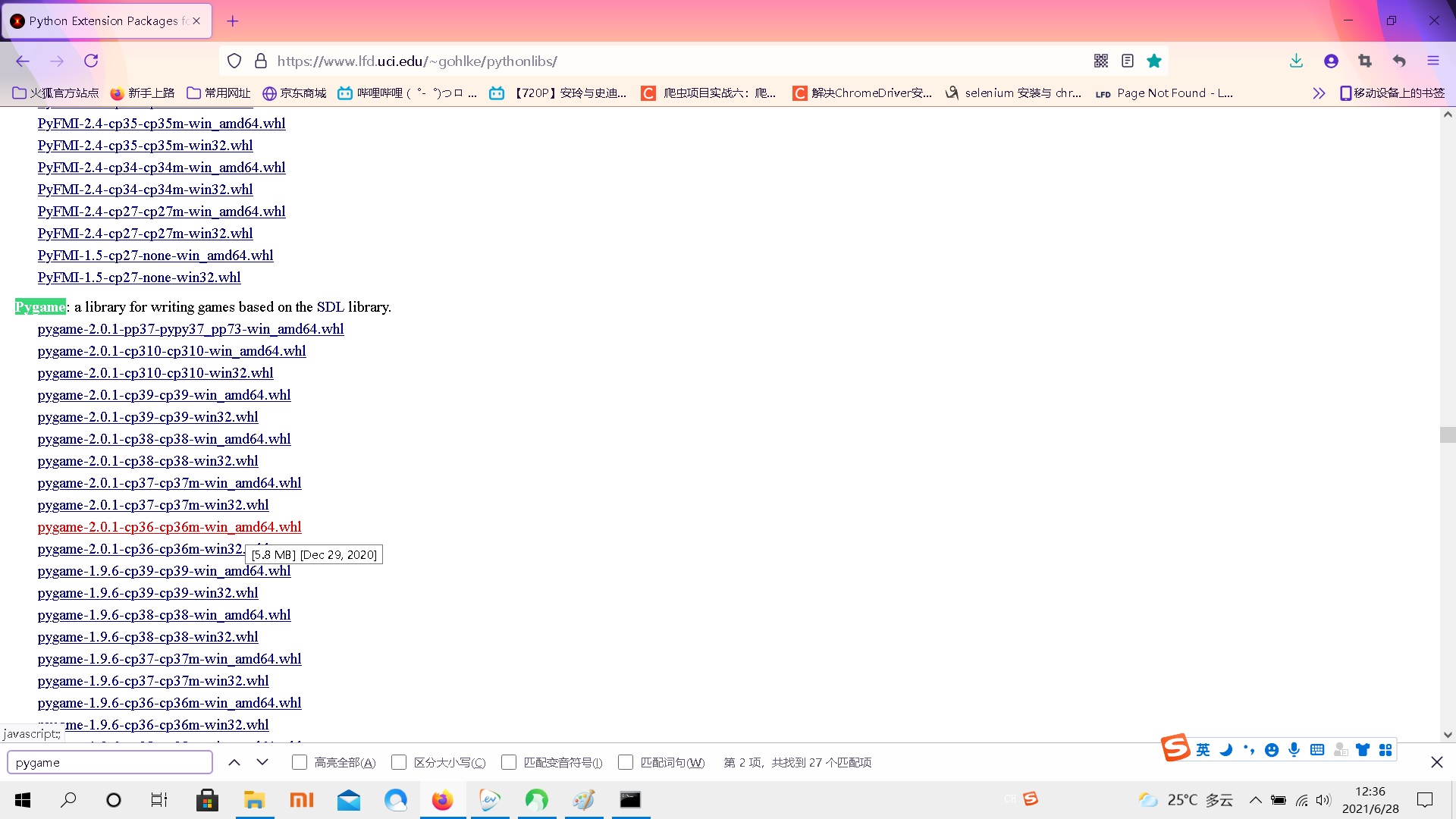Viewport: 1456px width, 819px height.
Task: Change Sogou skin via shirt icon
Action: pyautogui.click(x=1363, y=749)
